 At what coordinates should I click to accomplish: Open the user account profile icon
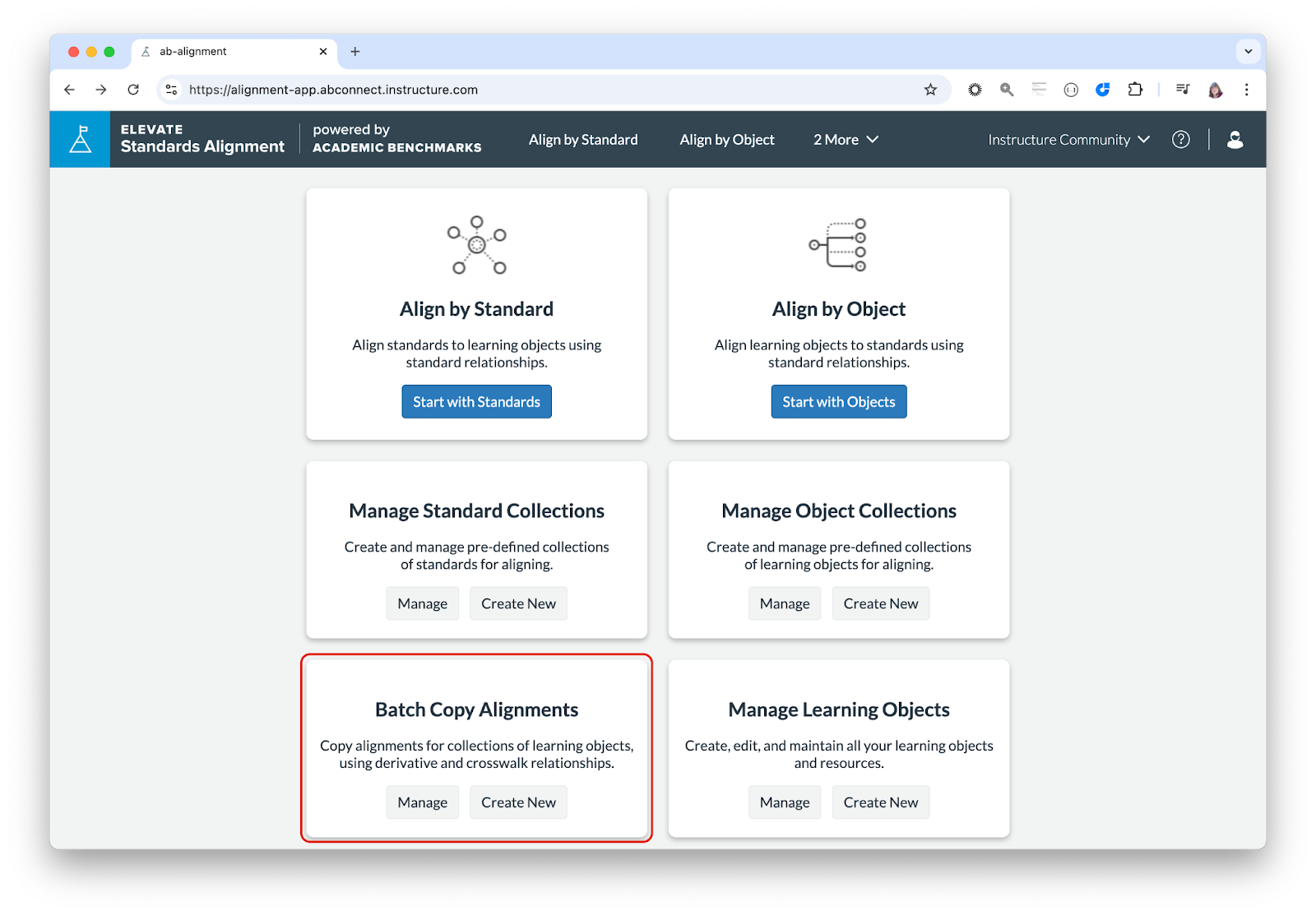1235,140
